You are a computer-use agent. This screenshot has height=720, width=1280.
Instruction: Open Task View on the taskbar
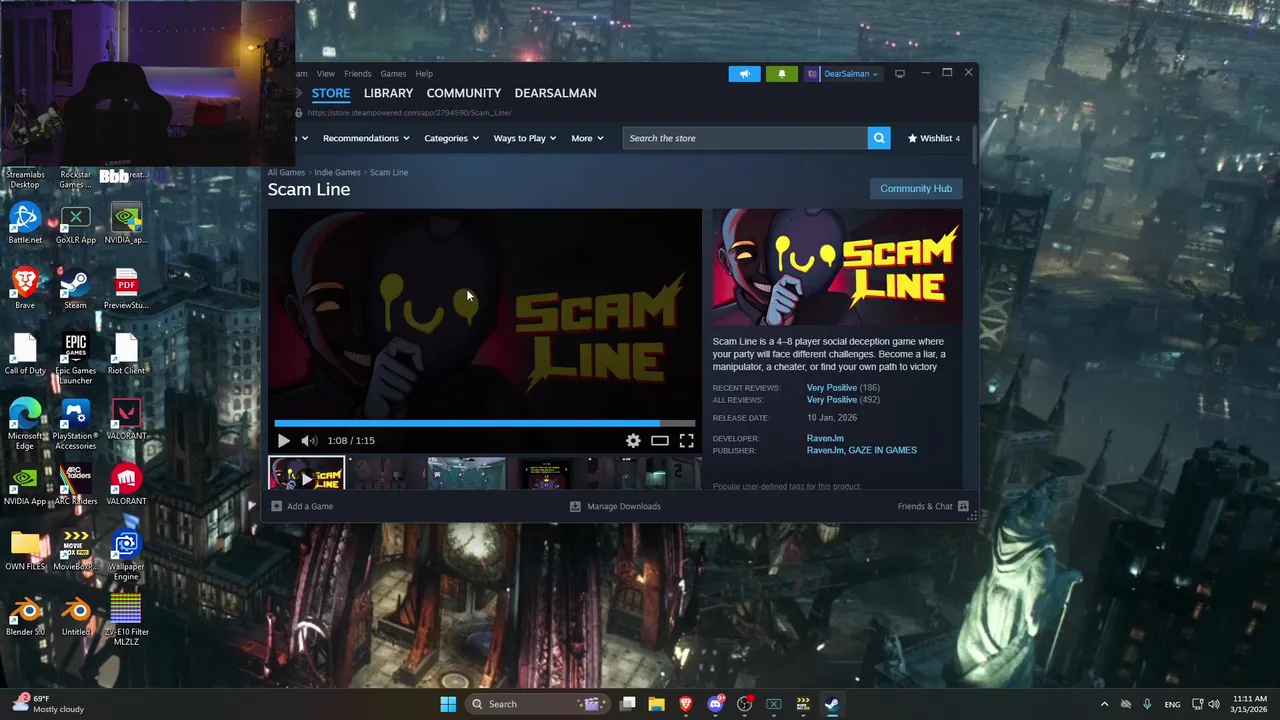coord(627,704)
